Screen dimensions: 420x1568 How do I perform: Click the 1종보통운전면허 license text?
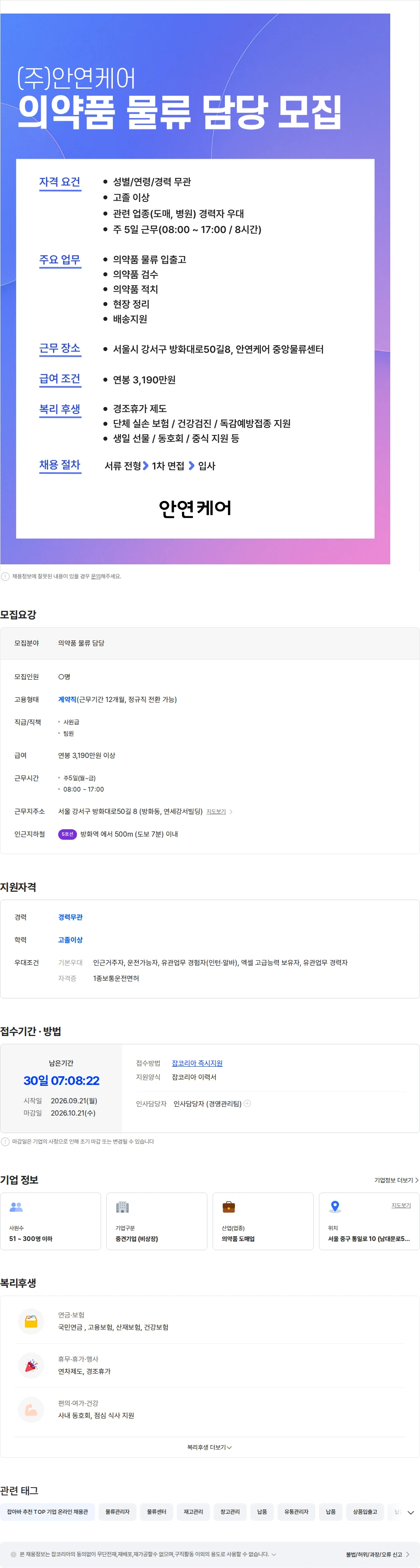click(x=116, y=977)
